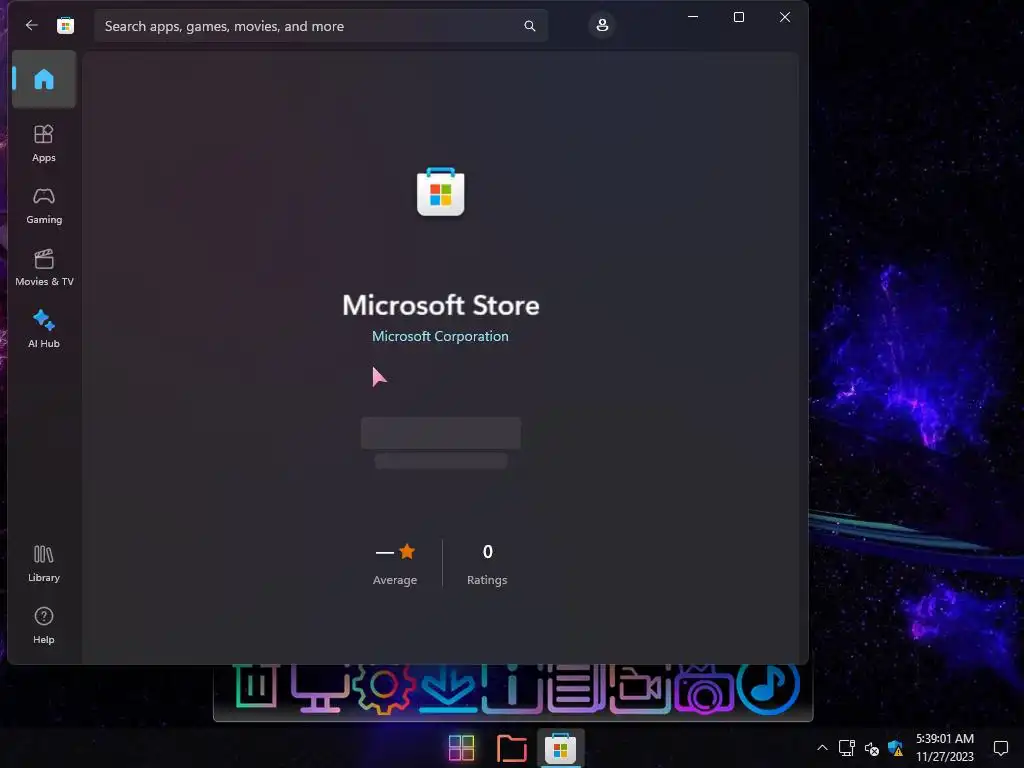Open the Microsoft Corporation publisher link
Screen dimensions: 1024x768
pos(440,336)
